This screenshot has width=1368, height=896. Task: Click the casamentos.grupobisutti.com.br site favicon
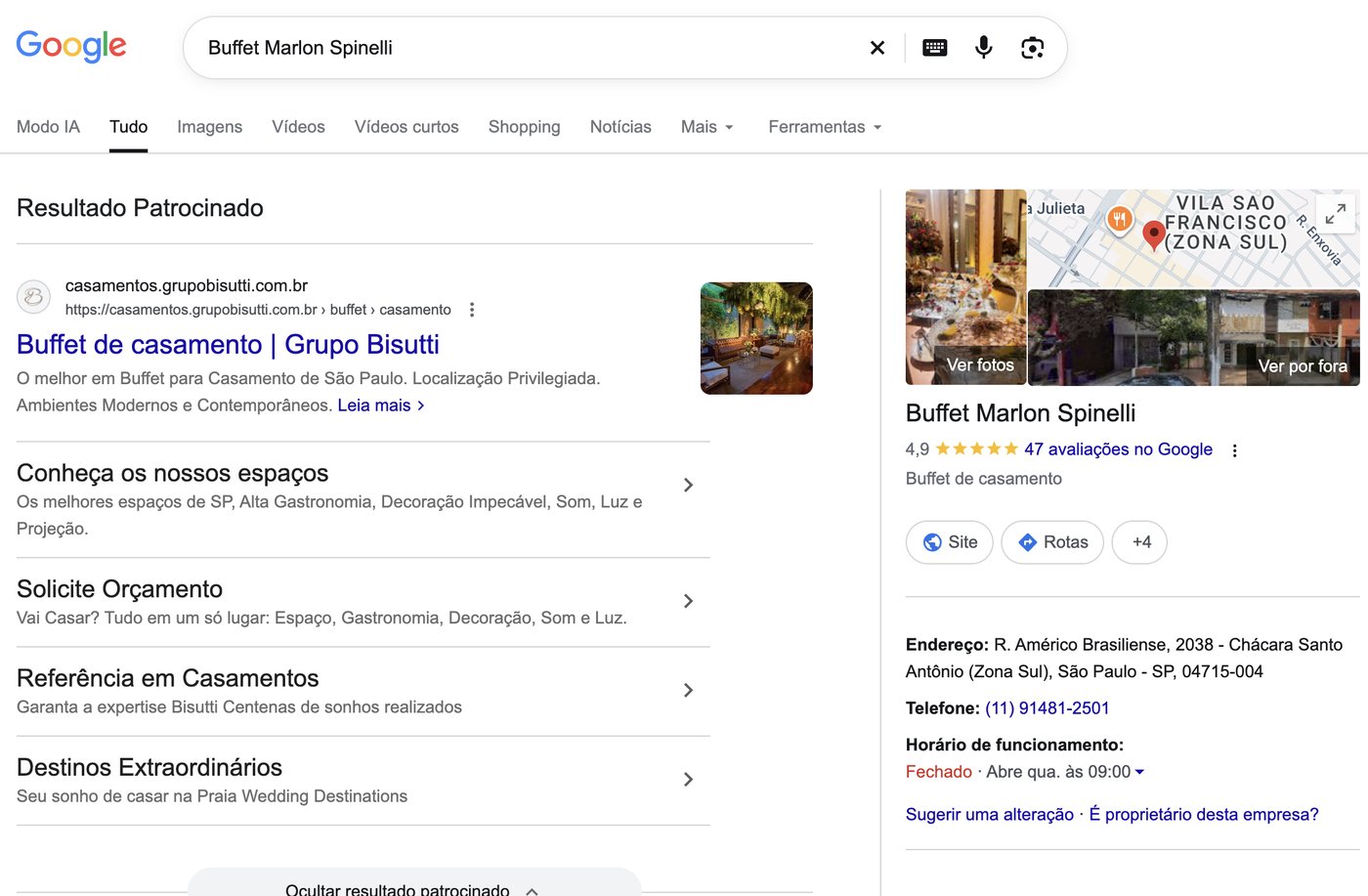33,296
